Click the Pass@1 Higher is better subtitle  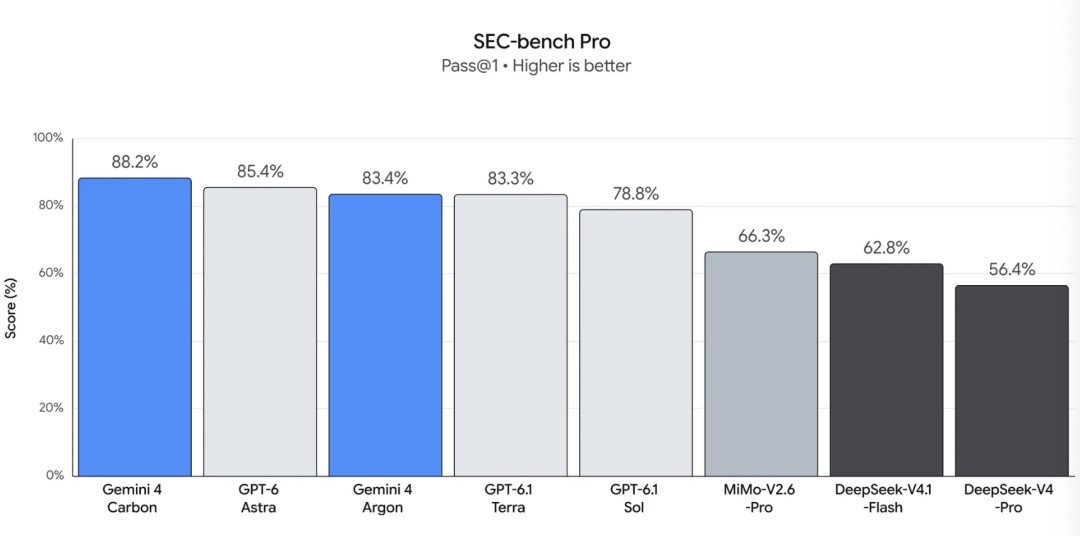coord(536,67)
